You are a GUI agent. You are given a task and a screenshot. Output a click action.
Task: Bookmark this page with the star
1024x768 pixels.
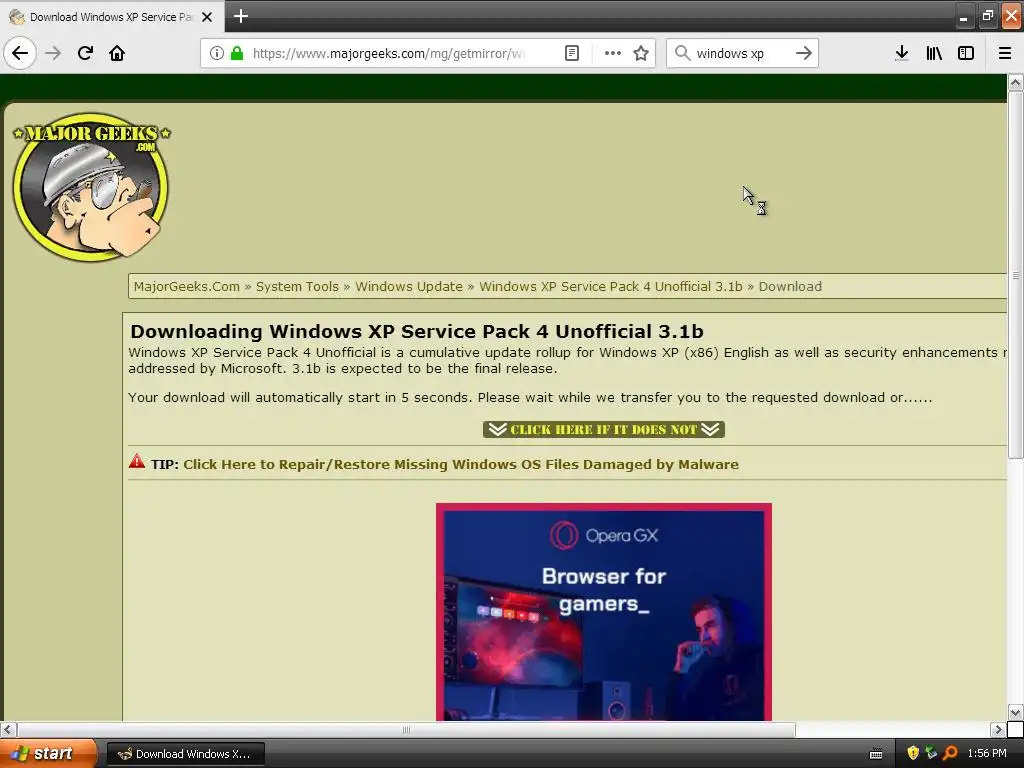tap(641, 53)
